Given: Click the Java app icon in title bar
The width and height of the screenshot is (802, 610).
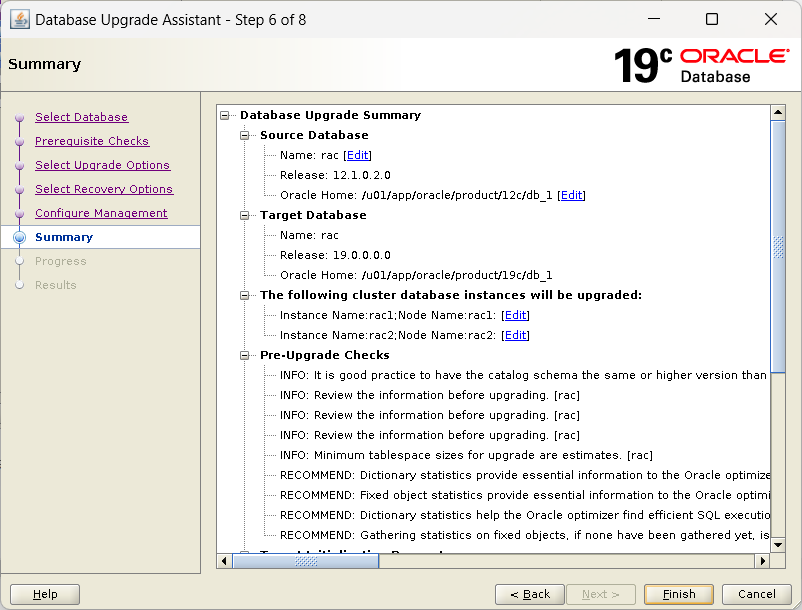Looking at the screenshot, I should point(19,19).
